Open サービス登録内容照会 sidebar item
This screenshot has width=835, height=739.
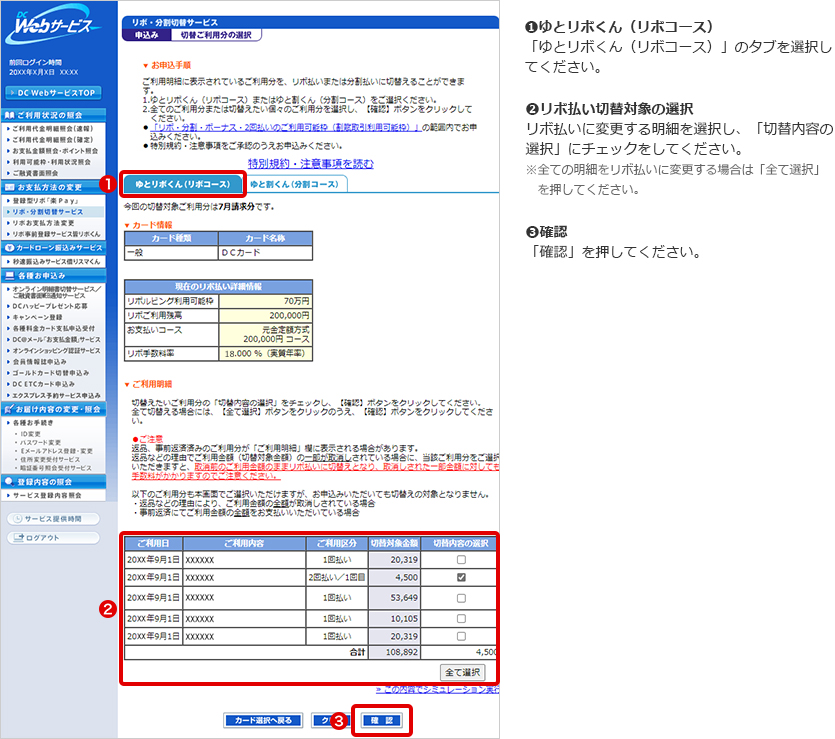click(52, 495)
